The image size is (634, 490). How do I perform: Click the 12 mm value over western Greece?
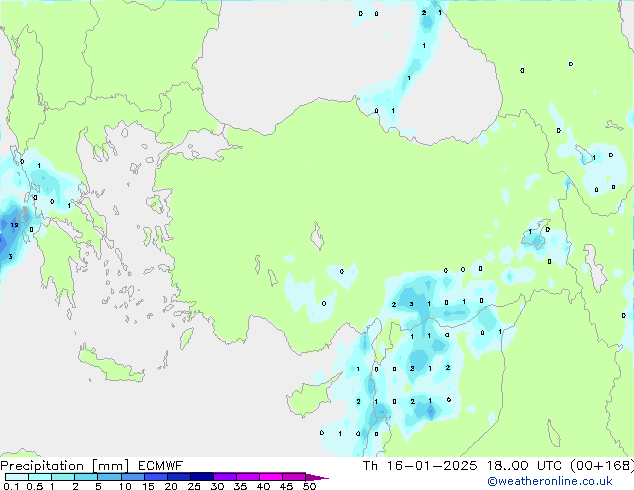point(14,225)
